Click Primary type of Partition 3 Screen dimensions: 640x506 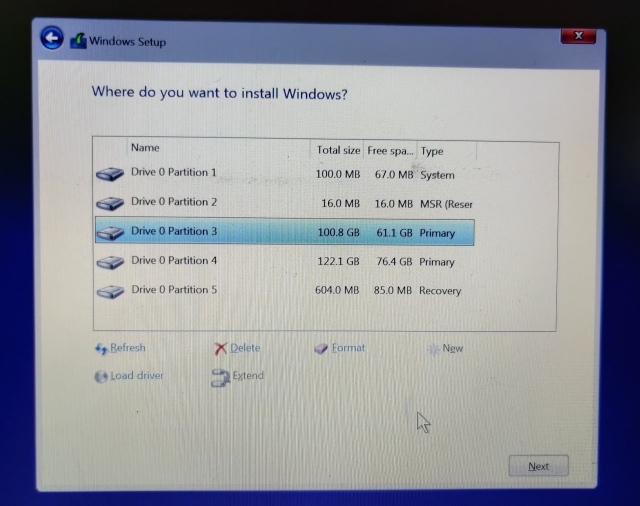[437, 233]
